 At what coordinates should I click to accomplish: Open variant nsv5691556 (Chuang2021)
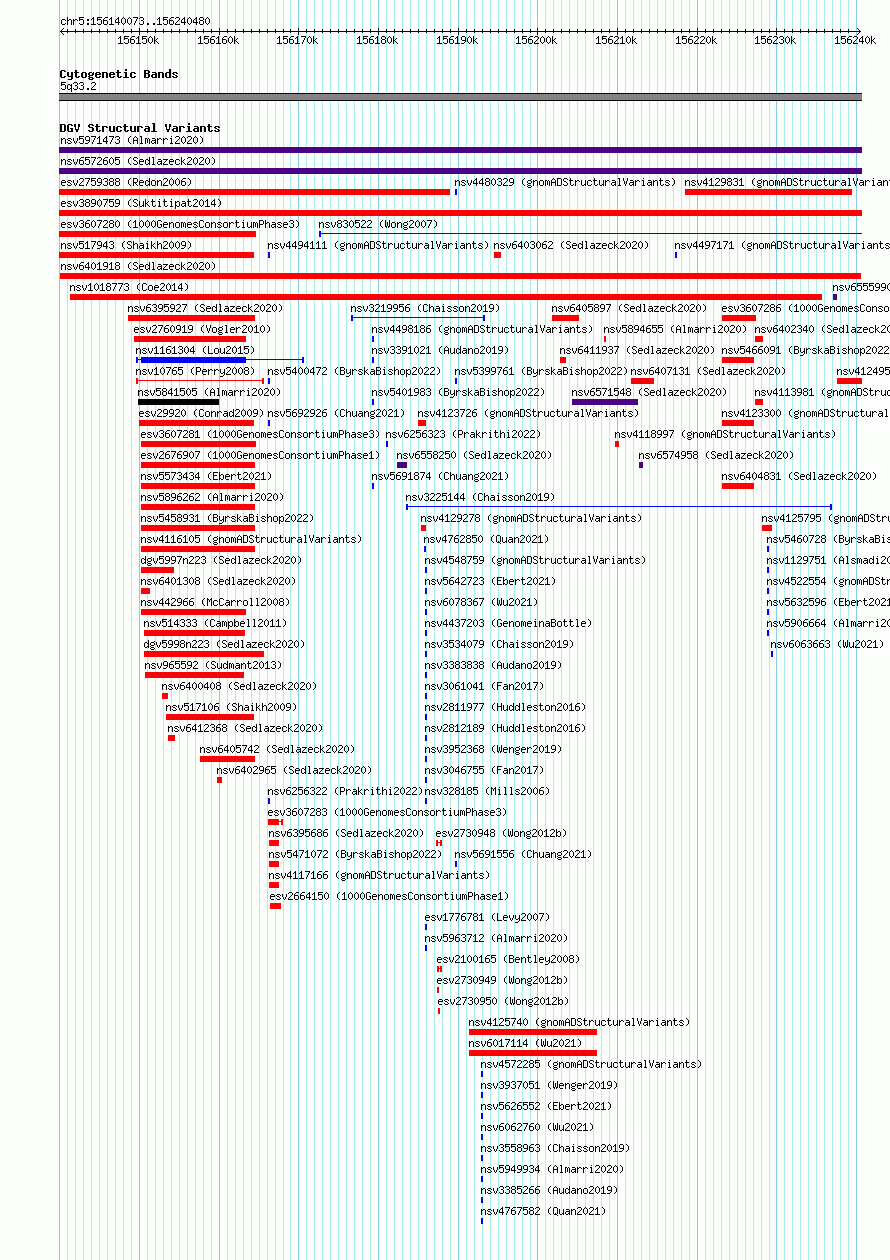coord(523,854)
